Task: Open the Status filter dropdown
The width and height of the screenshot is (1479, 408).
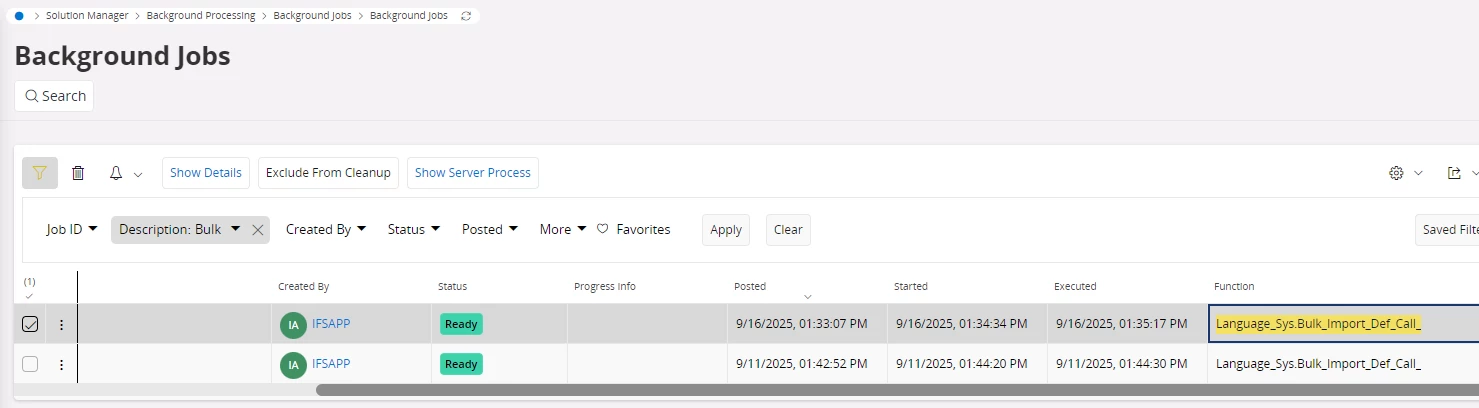Action: pyautogui.click(x=414, y=229)
